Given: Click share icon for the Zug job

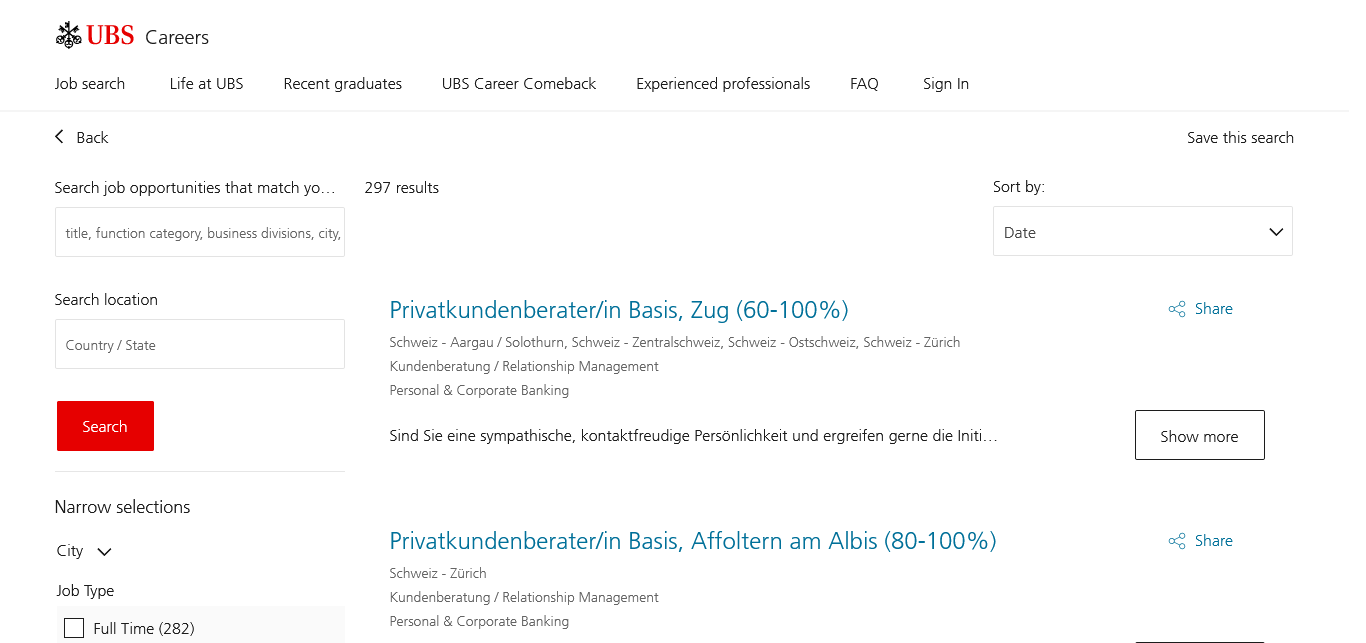Looking at the screenshot, I should click(1177, 309).
